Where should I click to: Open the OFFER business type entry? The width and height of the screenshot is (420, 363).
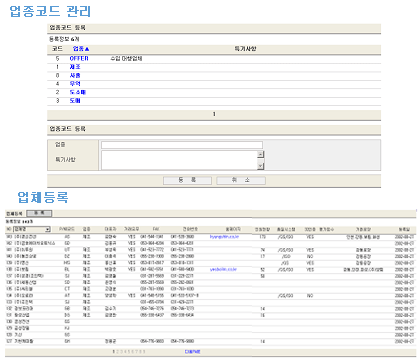79,58
